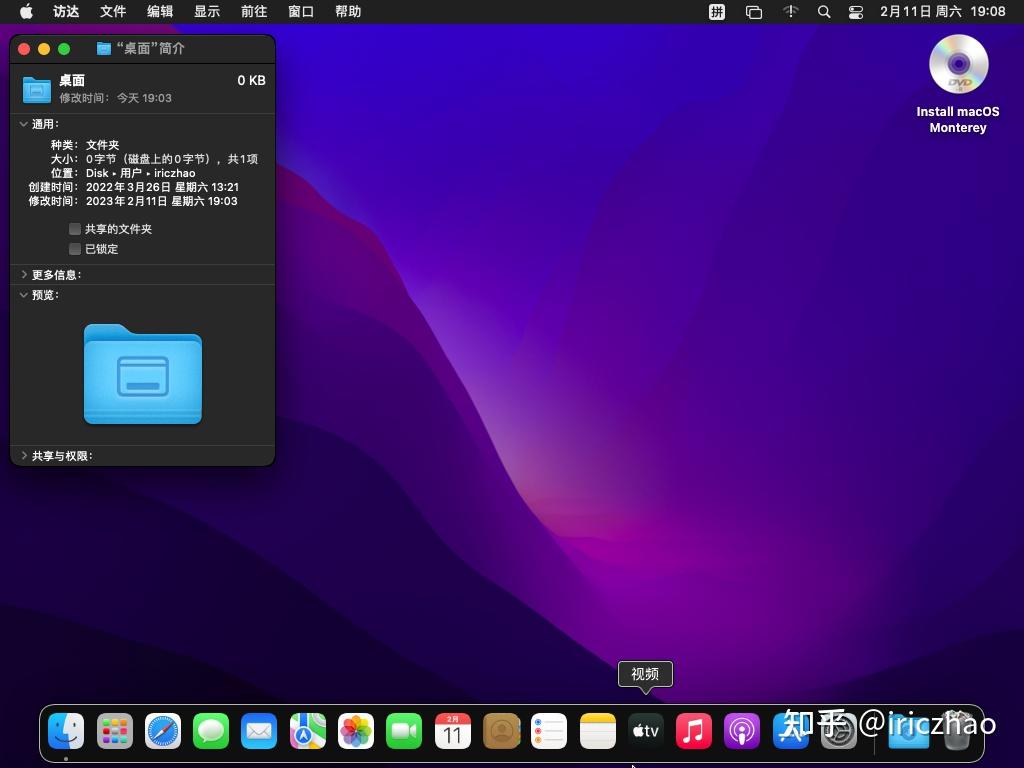Check the 已锁定 checkbox
Viewport: 1024px width, 768px height.
74,249
